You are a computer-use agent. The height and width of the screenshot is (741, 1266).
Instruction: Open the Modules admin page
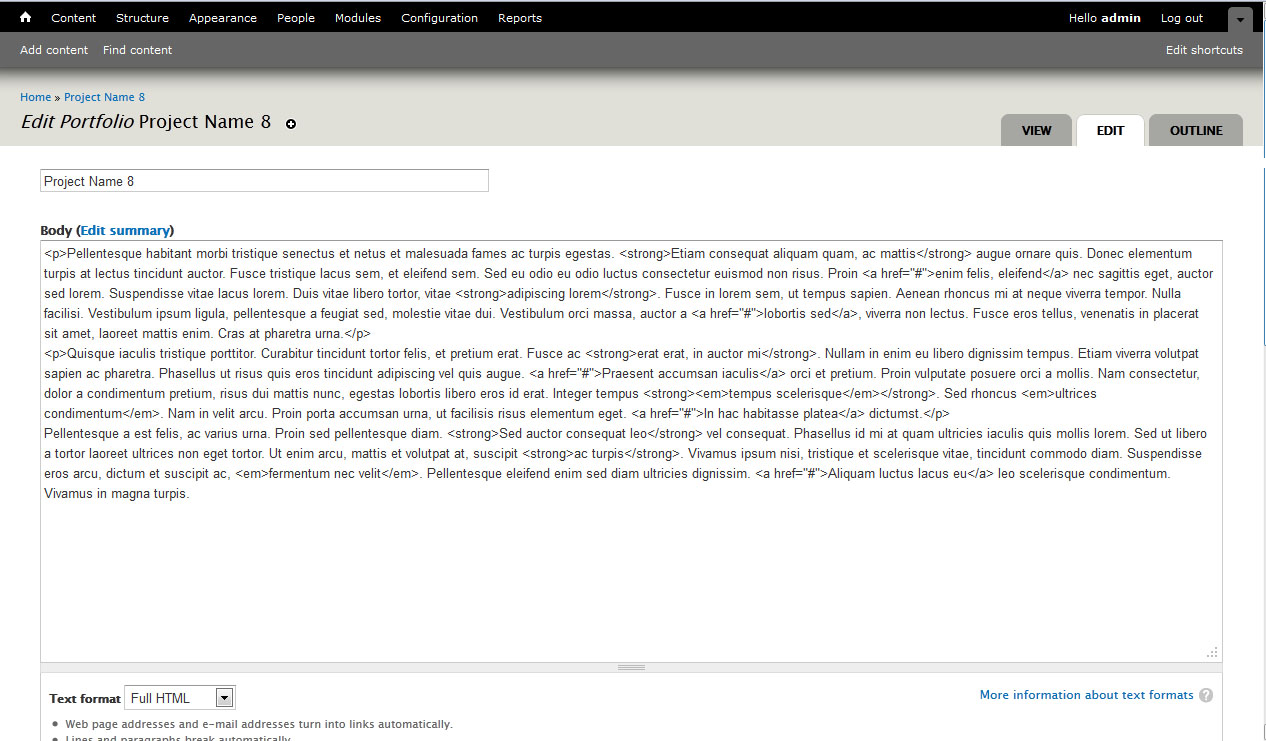357,18
